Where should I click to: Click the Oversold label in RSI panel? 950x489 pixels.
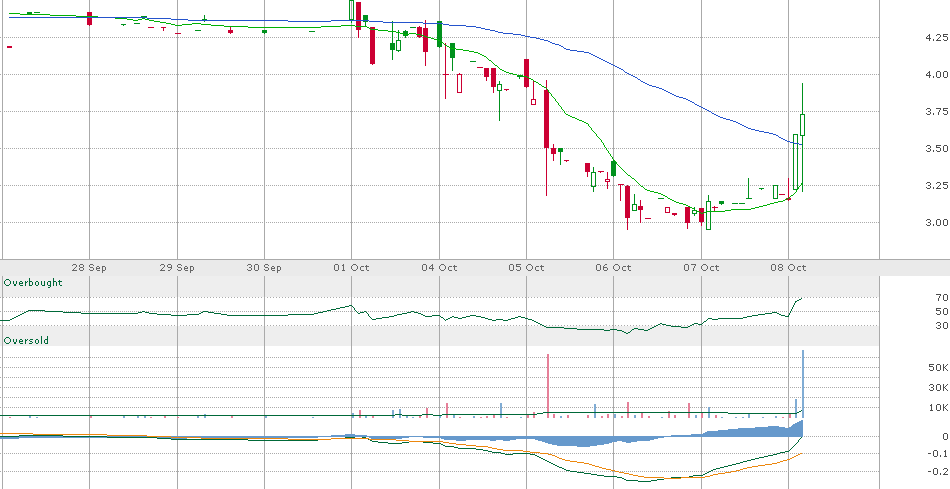point(26,341)
